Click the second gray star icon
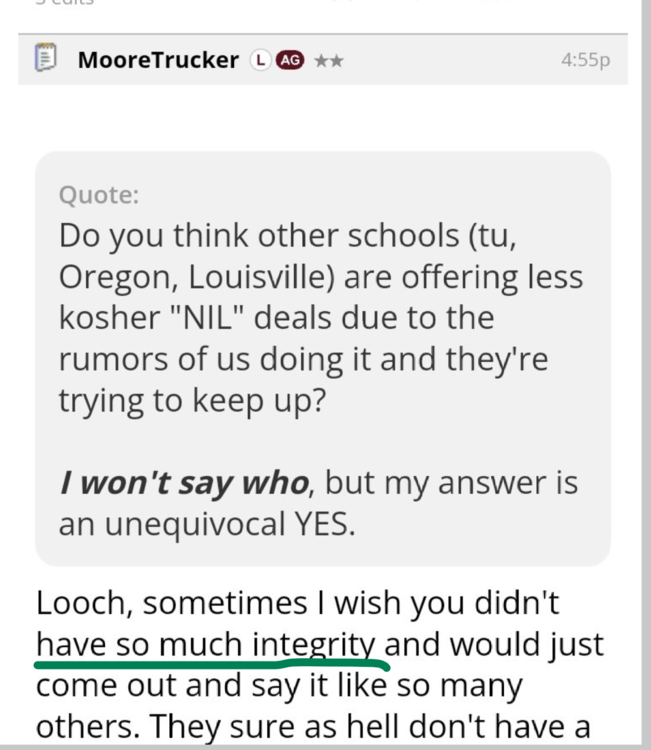651x750 pixels. (x=336, y=60)
